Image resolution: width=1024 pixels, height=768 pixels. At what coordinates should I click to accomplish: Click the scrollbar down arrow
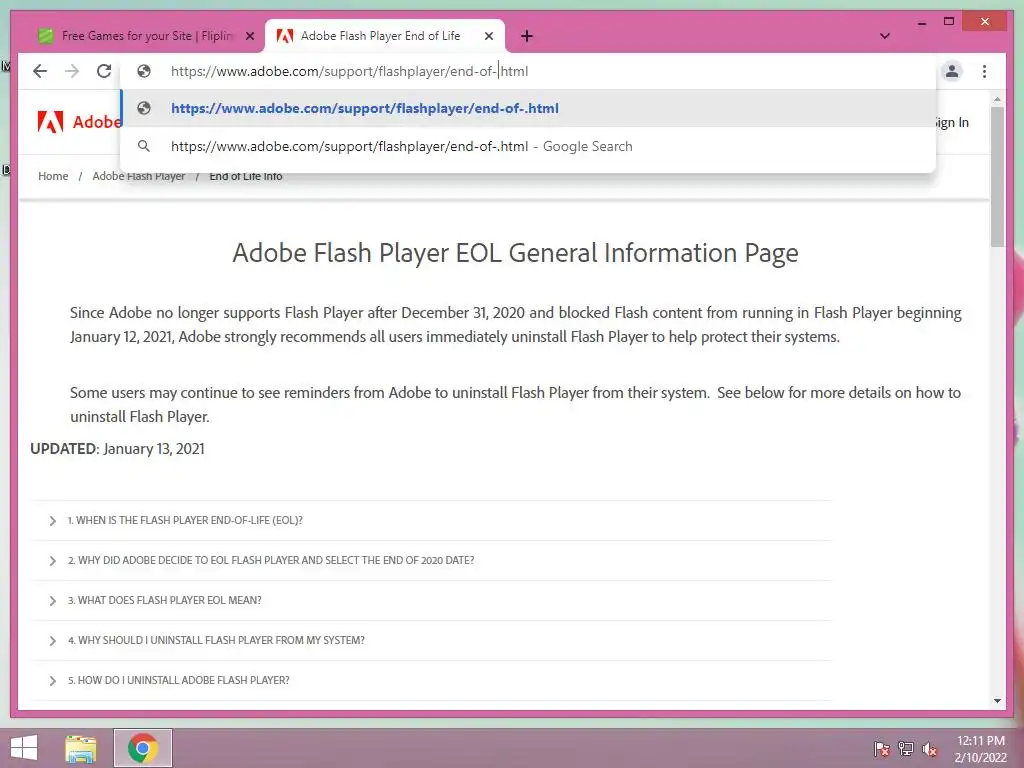(997, 701)
